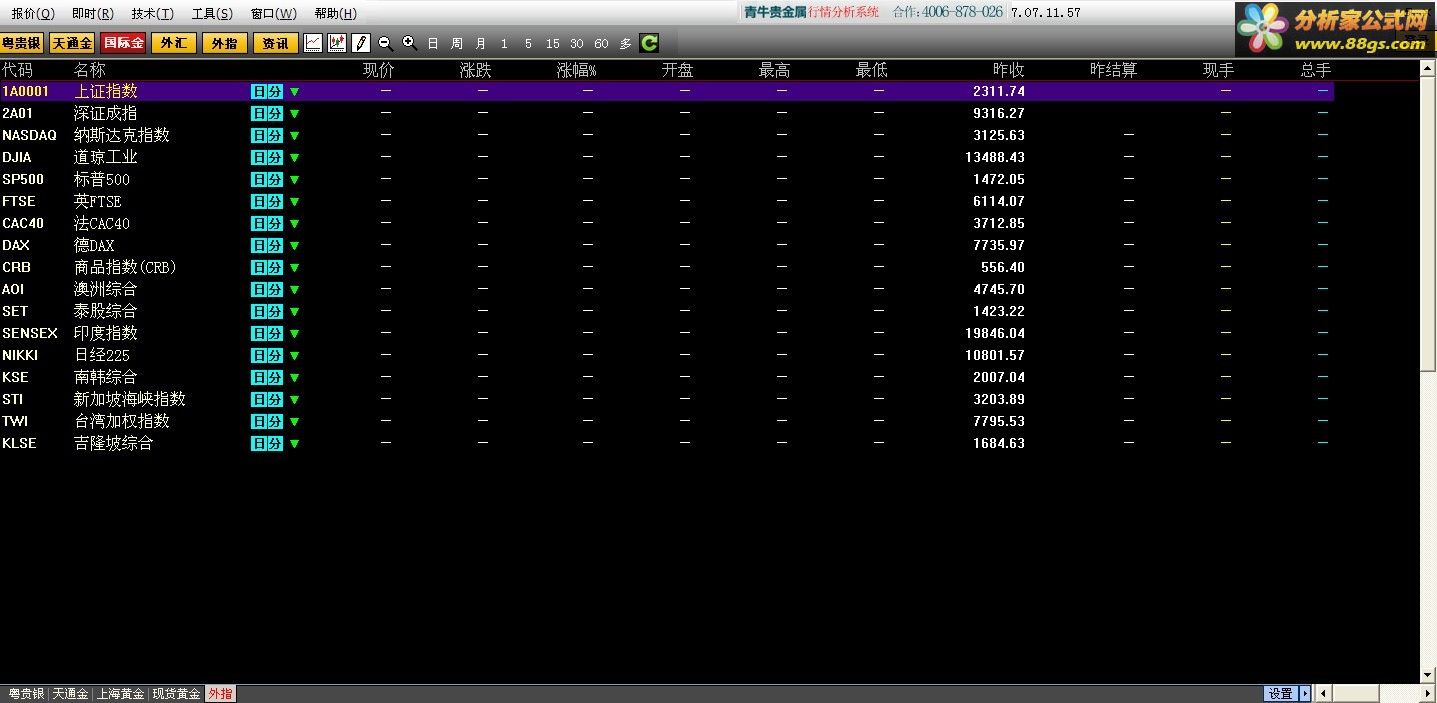Select the bottom 外指 tab

(221, 694)
